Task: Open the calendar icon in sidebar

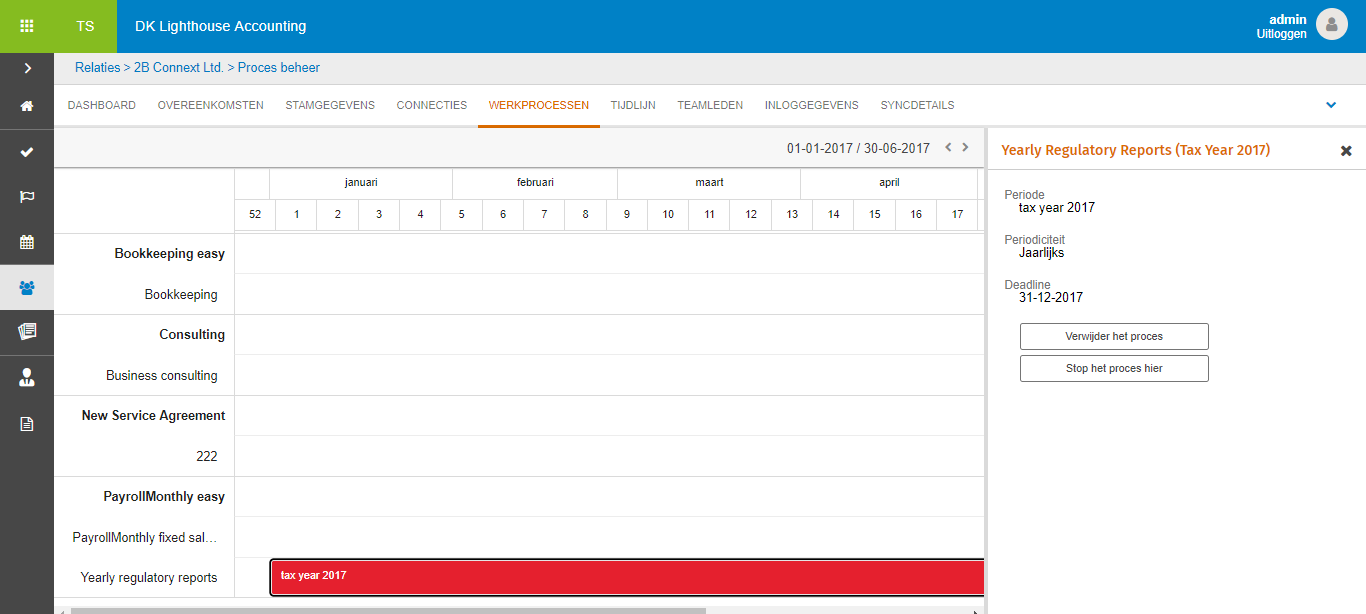Action: point(27,242)
